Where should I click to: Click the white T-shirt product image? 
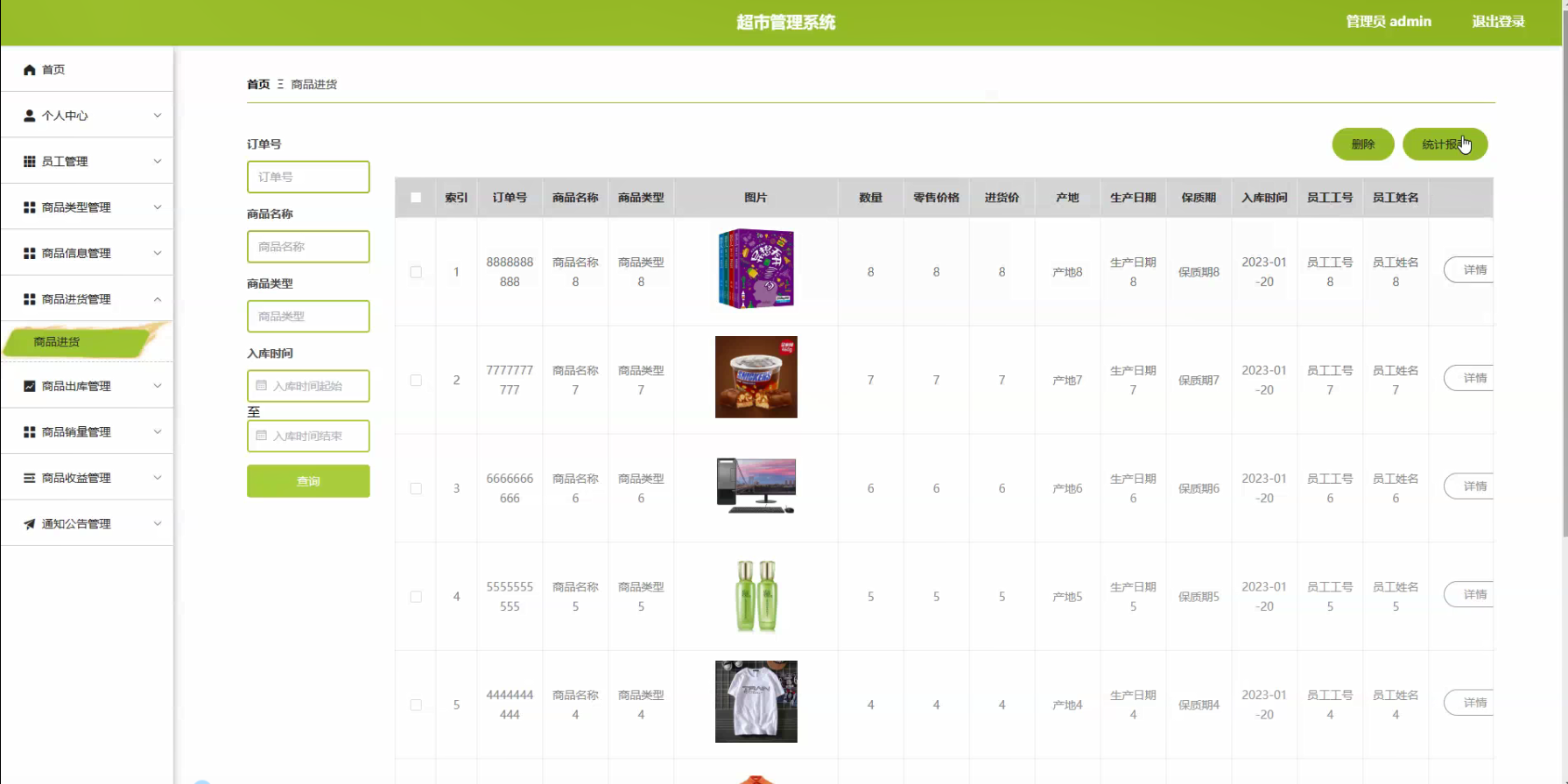pos(756,702)
